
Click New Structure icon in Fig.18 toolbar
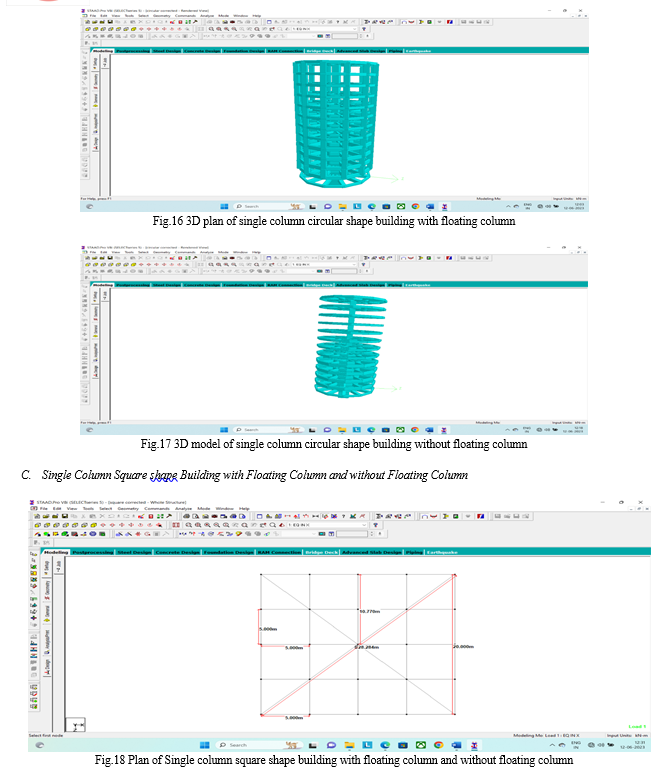37,516
